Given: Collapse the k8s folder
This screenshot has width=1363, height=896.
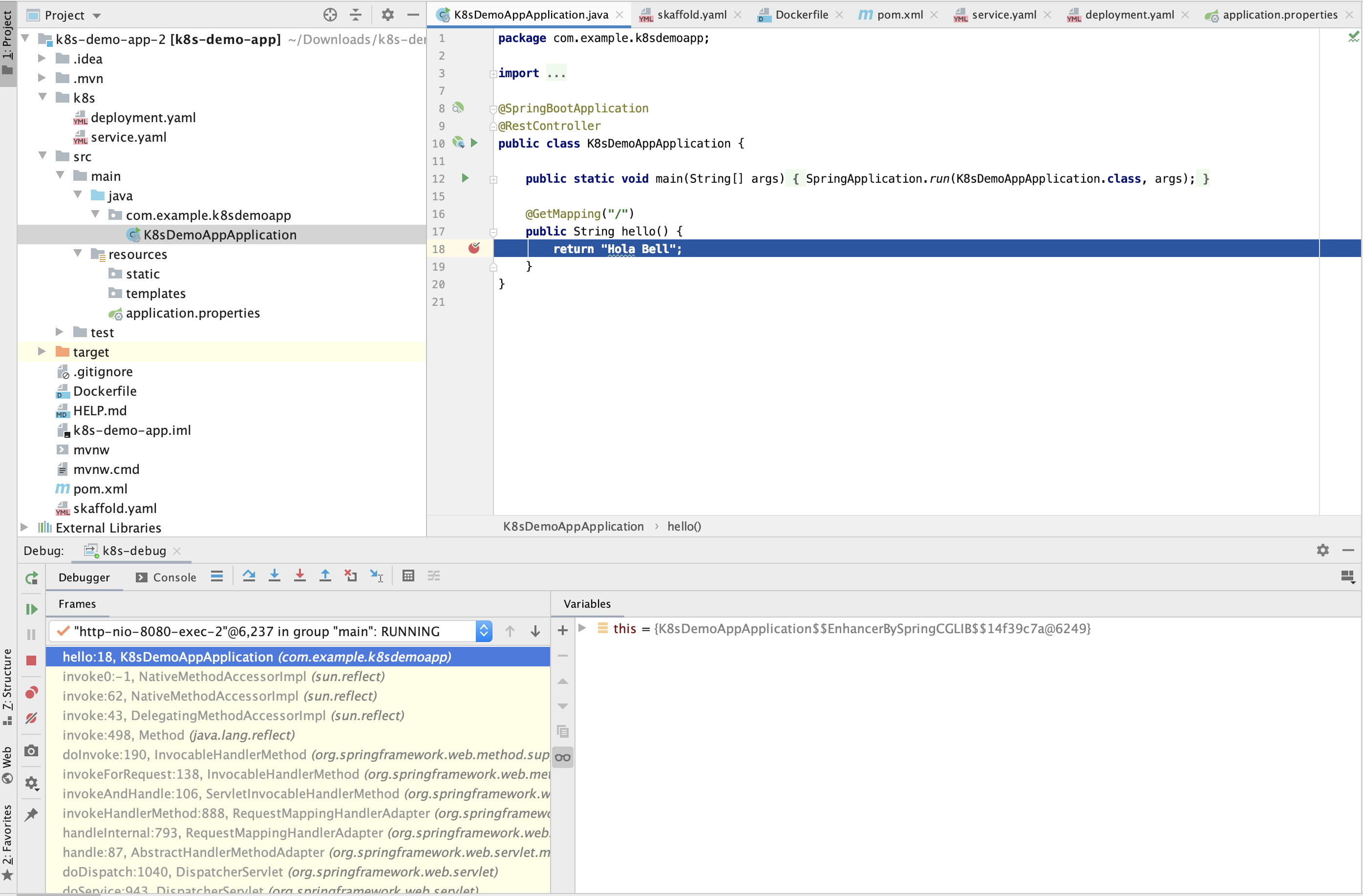Looking at the screenshot, I should [x=43, y=97].
